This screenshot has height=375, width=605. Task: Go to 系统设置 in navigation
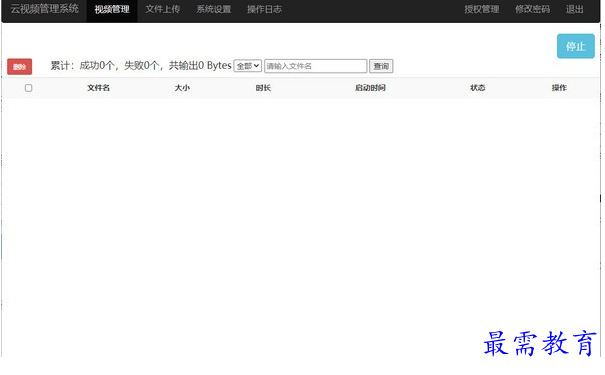coord(213,9)
